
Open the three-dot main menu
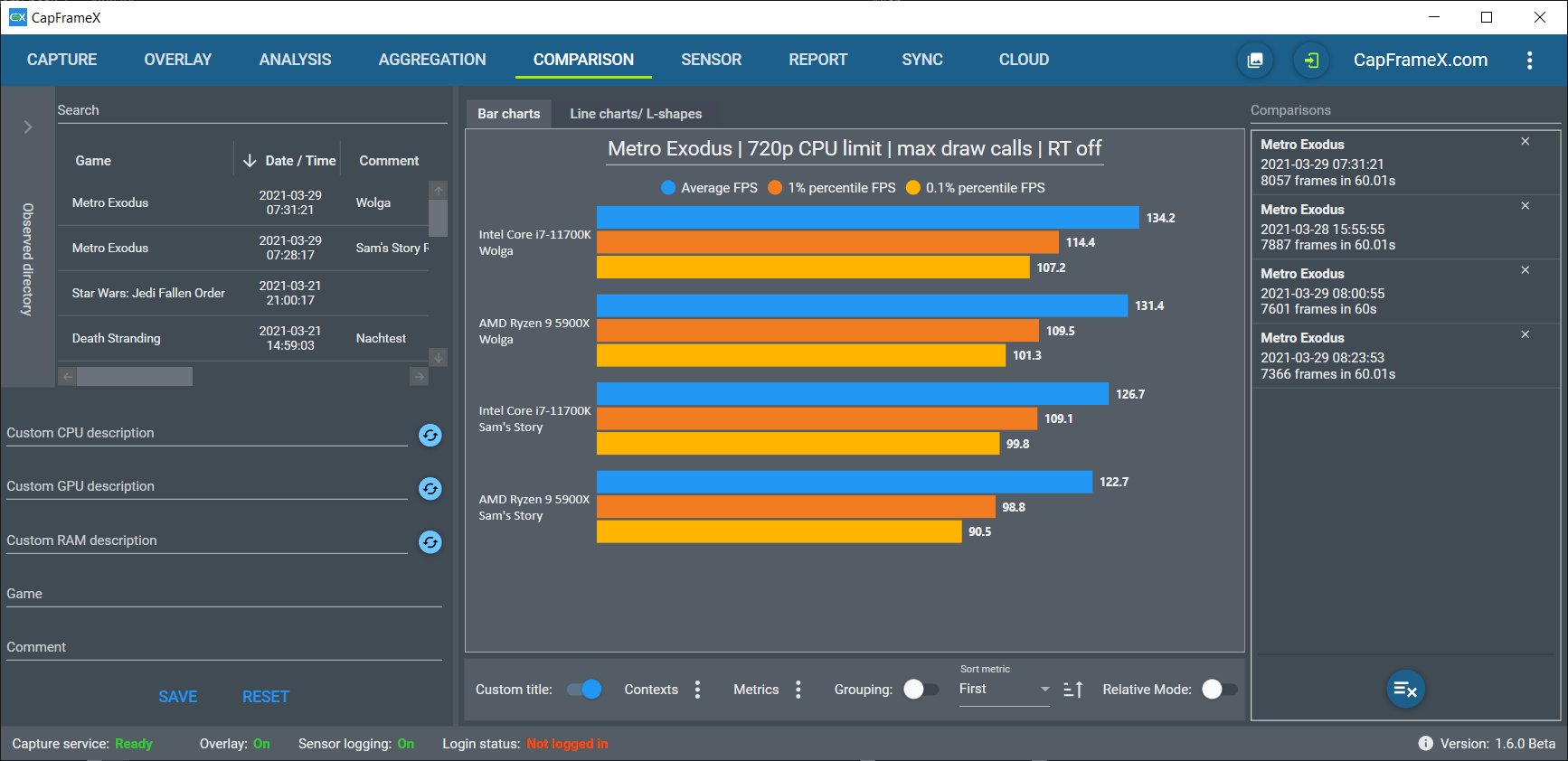tap(1529, 61)
